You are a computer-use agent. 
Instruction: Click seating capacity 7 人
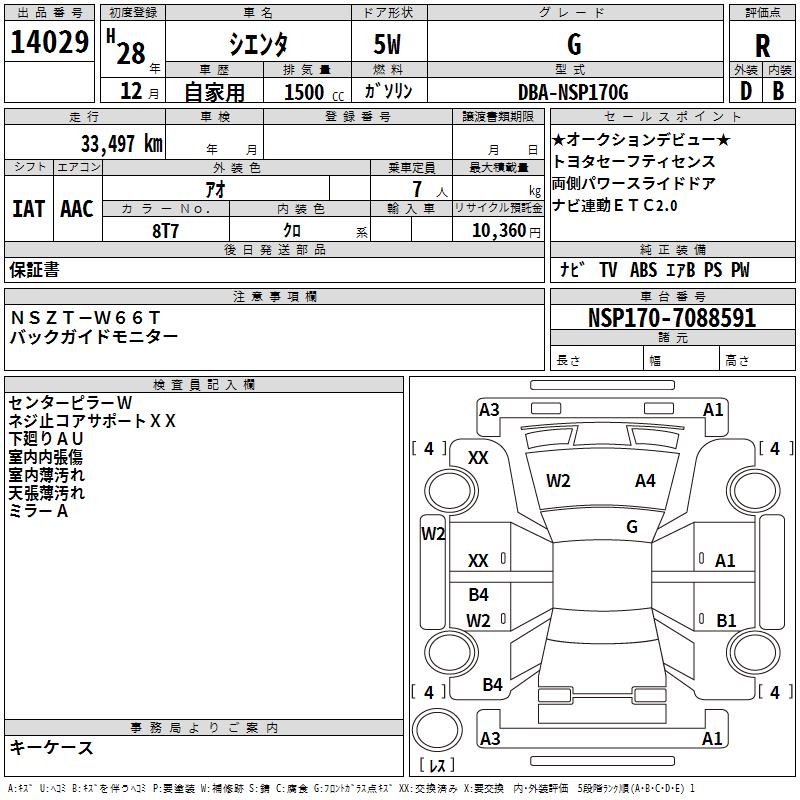click(430, 189)
